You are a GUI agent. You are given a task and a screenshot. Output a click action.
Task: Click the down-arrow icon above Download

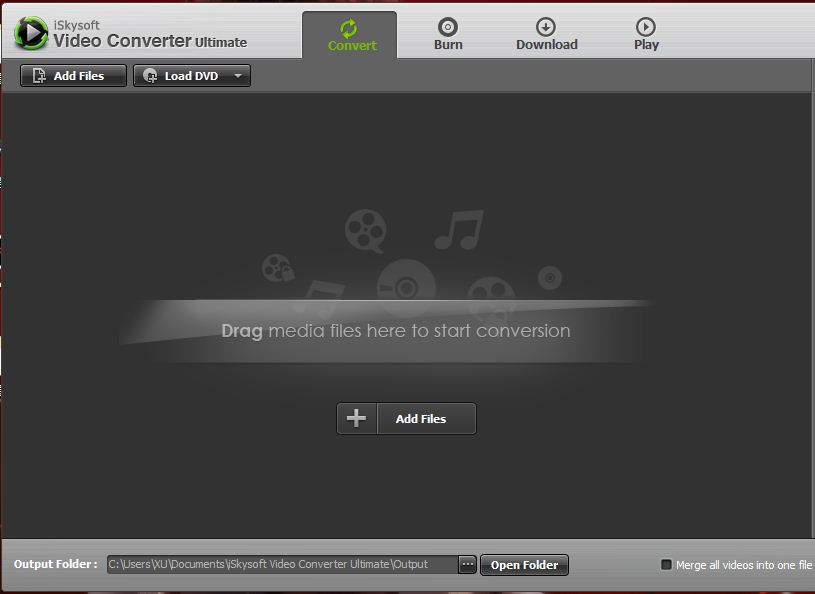(546, 27)
